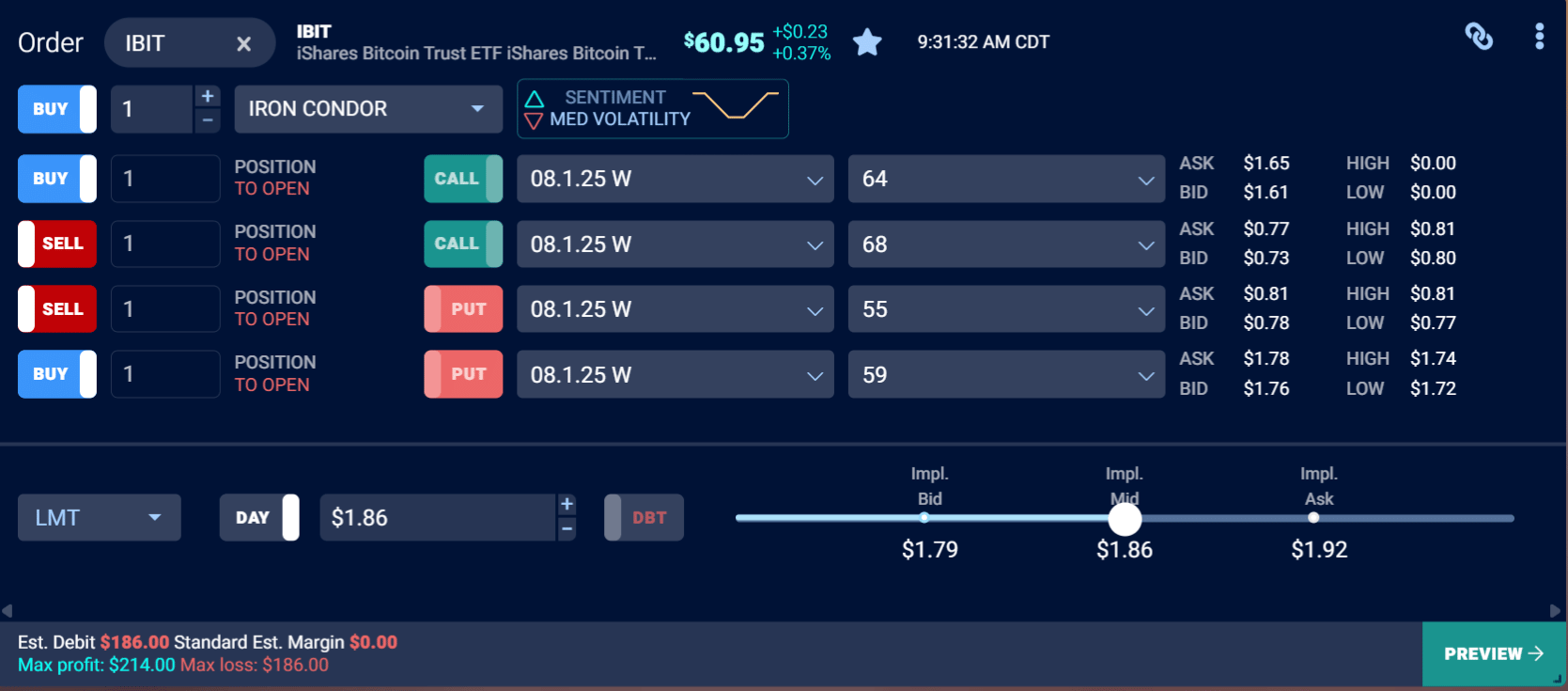Open the IRON CONDOR strategy dropdown
The image size is (1568, 691).
click(367, 108)
